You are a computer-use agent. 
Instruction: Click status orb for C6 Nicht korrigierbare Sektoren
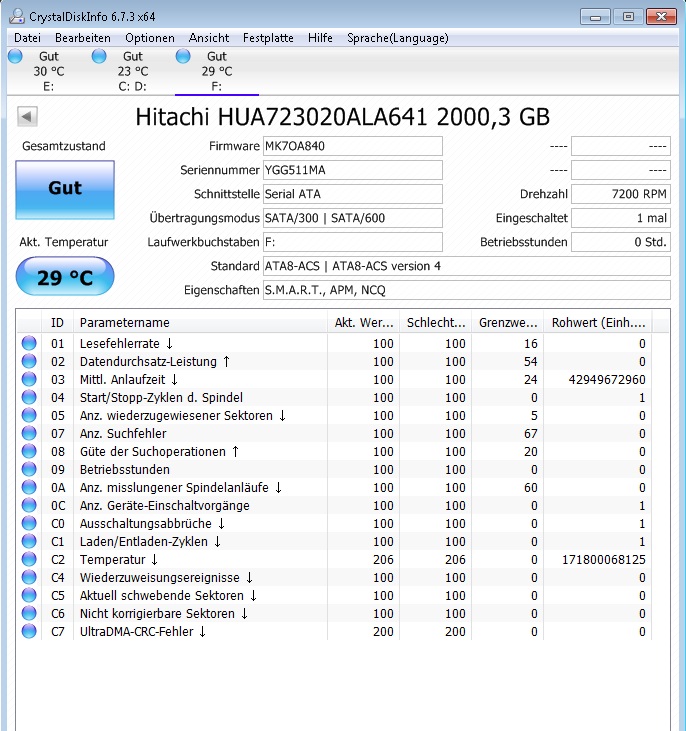point(29,613)
